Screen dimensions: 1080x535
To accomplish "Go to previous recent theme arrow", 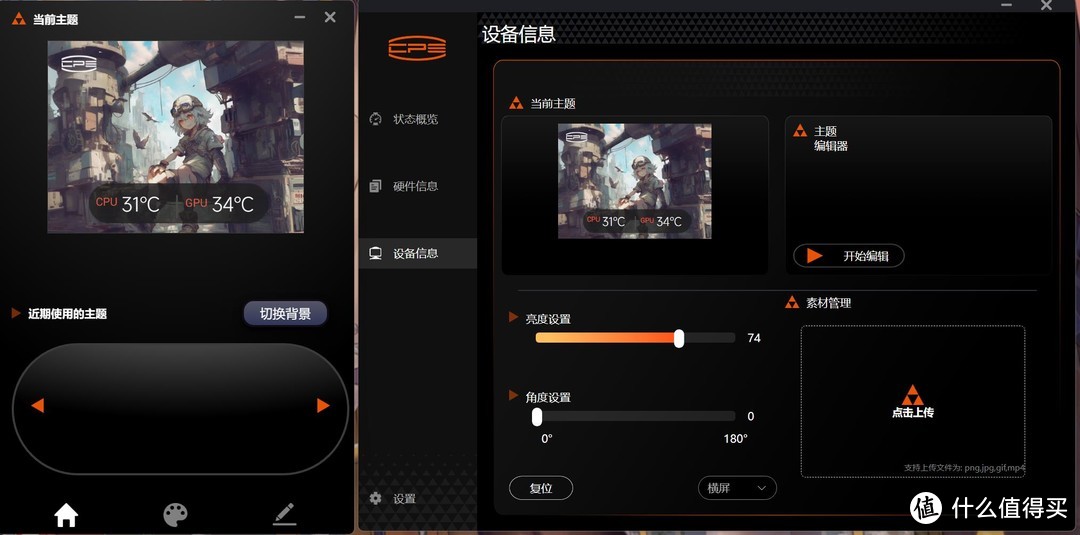I will [x=38, y=406].
